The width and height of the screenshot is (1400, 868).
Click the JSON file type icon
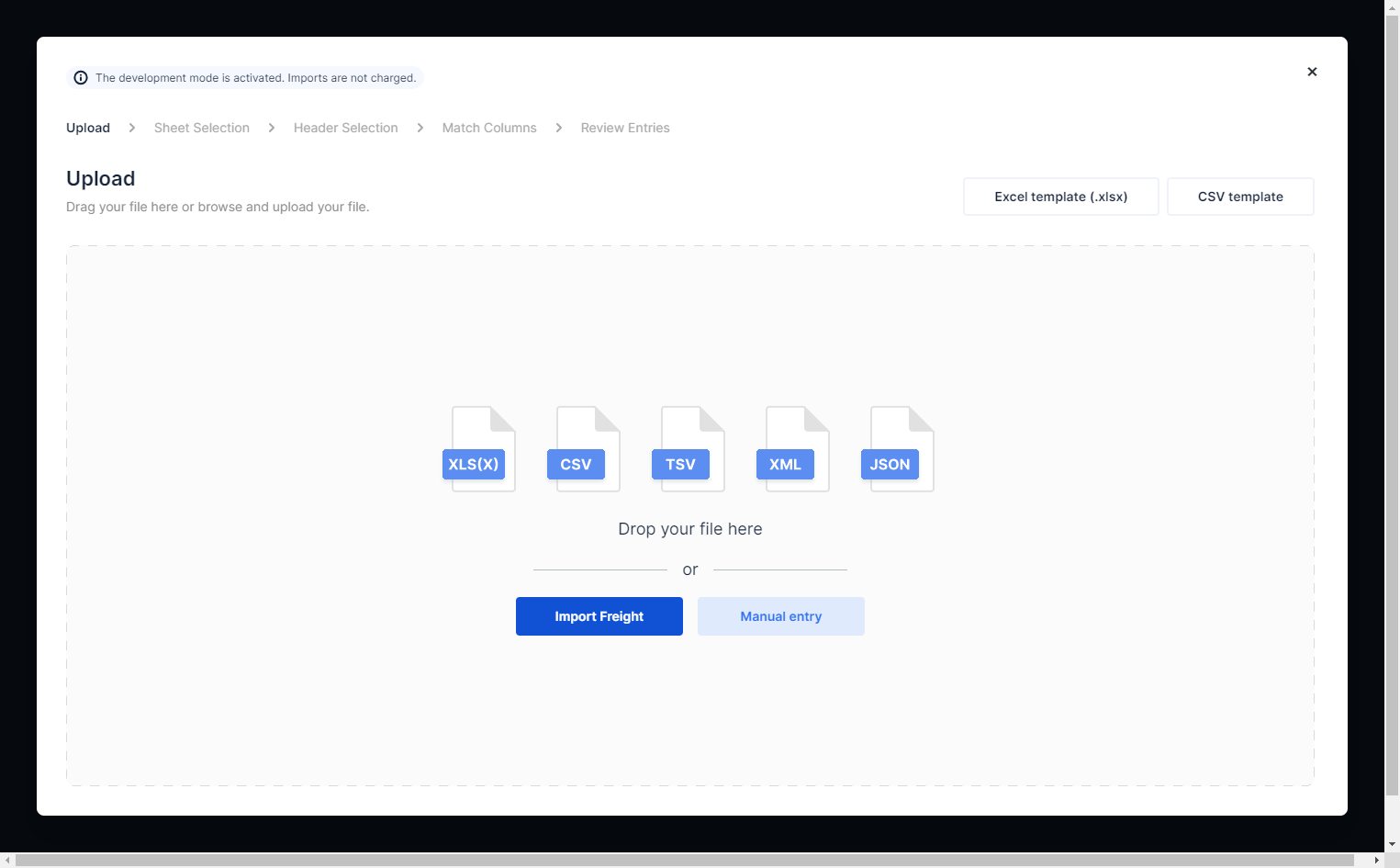click(x=898, y=449)
